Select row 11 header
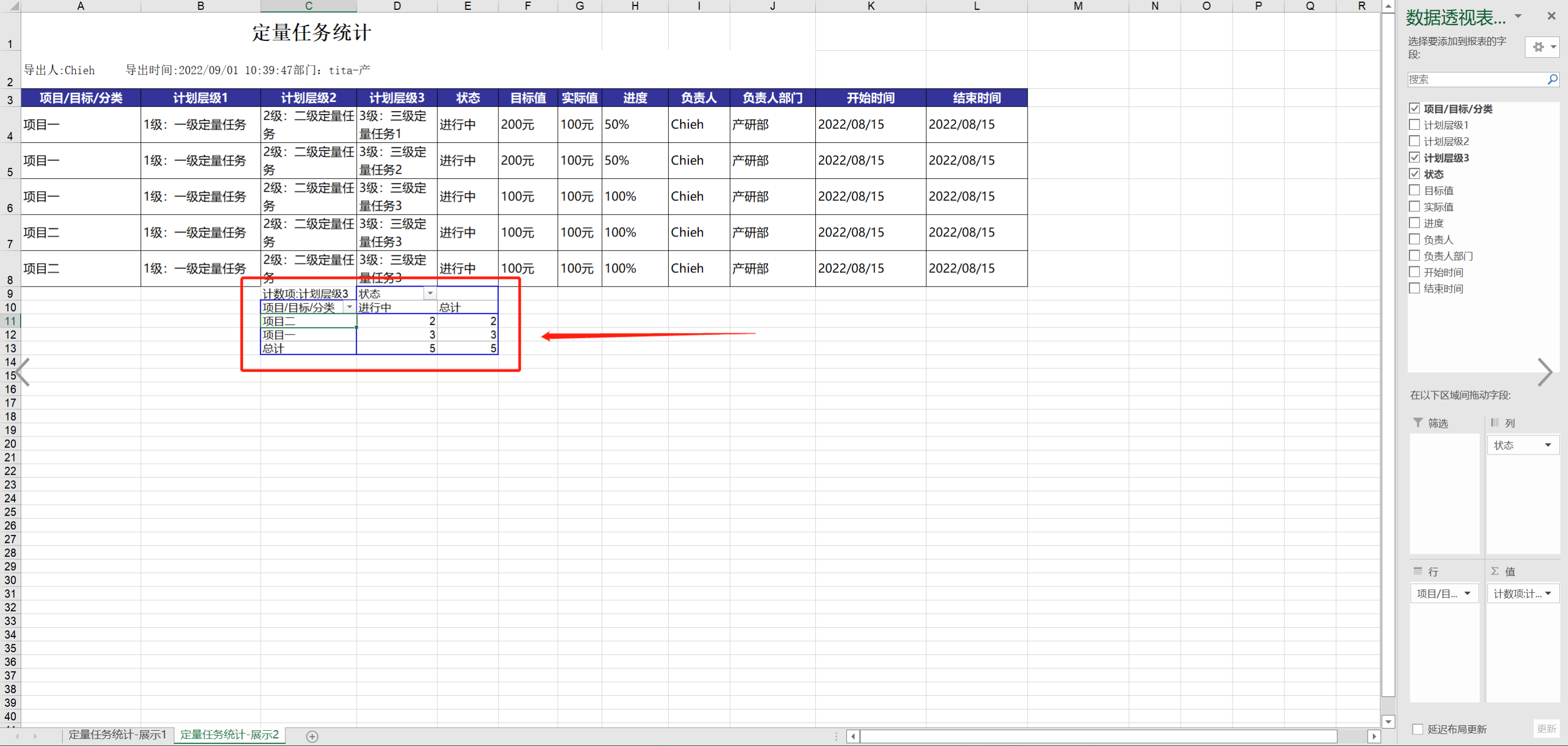Viewport: 1568px width, 746px height. coord(10,321)
